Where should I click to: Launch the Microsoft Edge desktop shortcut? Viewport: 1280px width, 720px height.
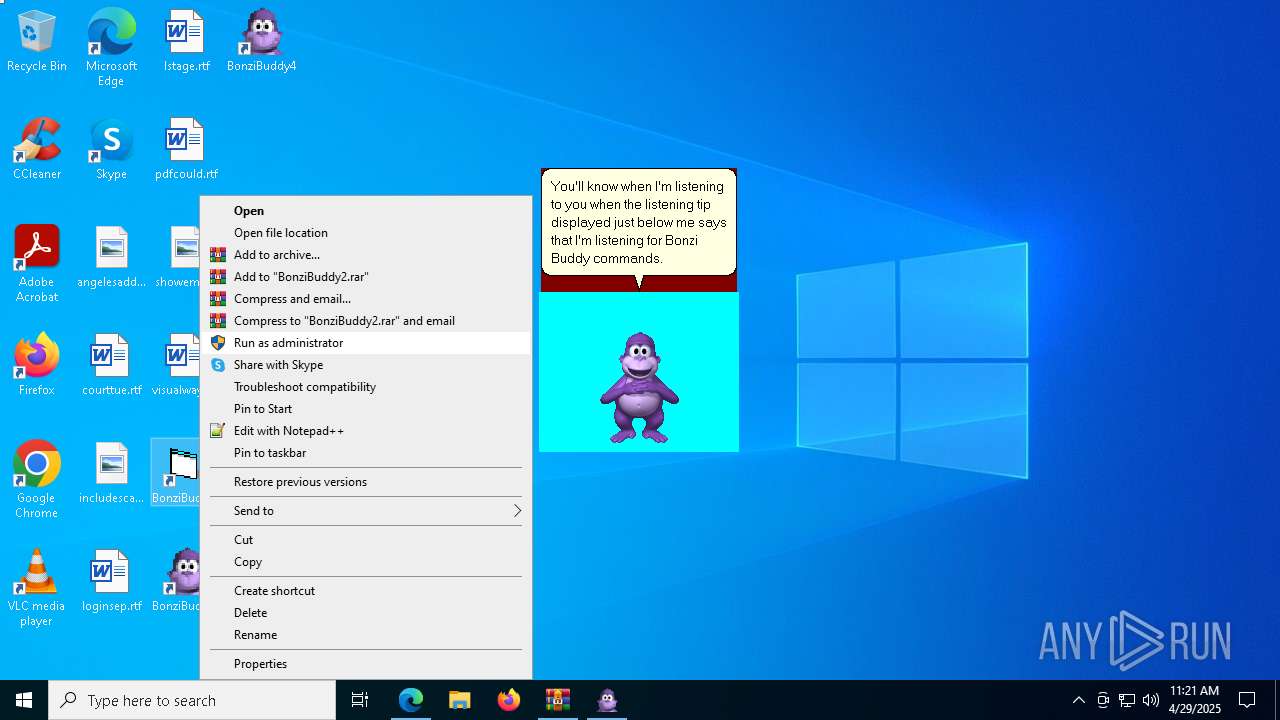[x=111, y=47]
